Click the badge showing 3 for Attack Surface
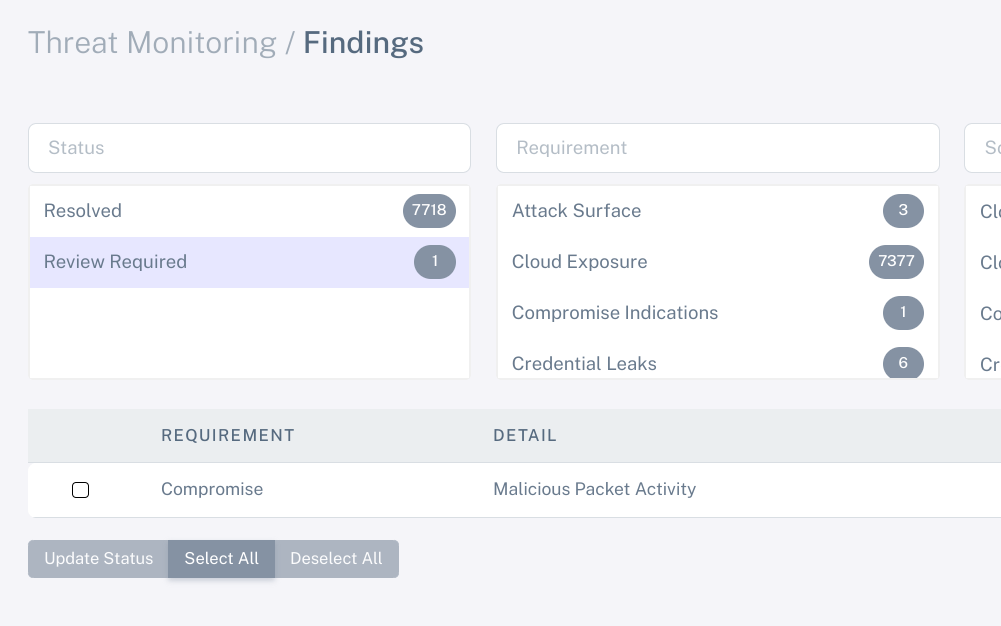This screenshot has height=626, width=1001. coord(903,211)
